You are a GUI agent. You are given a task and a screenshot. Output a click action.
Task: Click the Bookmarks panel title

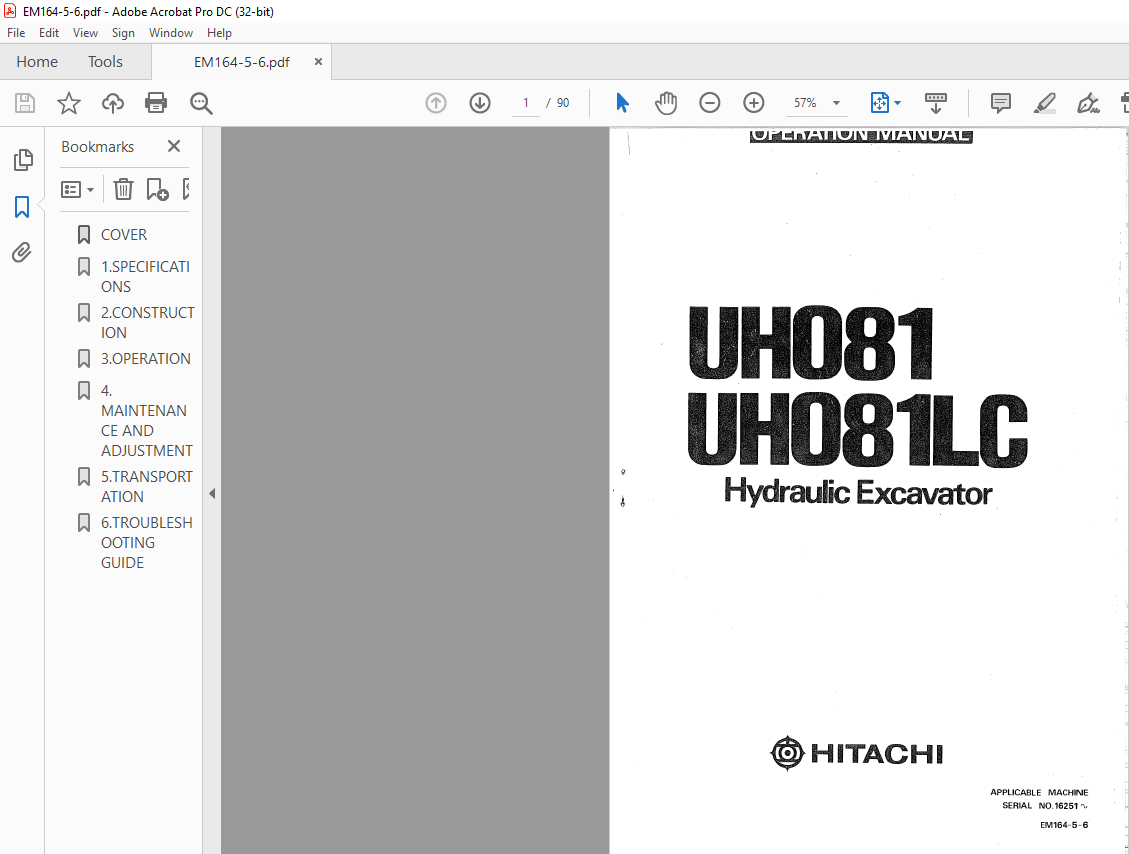point(97,147)
